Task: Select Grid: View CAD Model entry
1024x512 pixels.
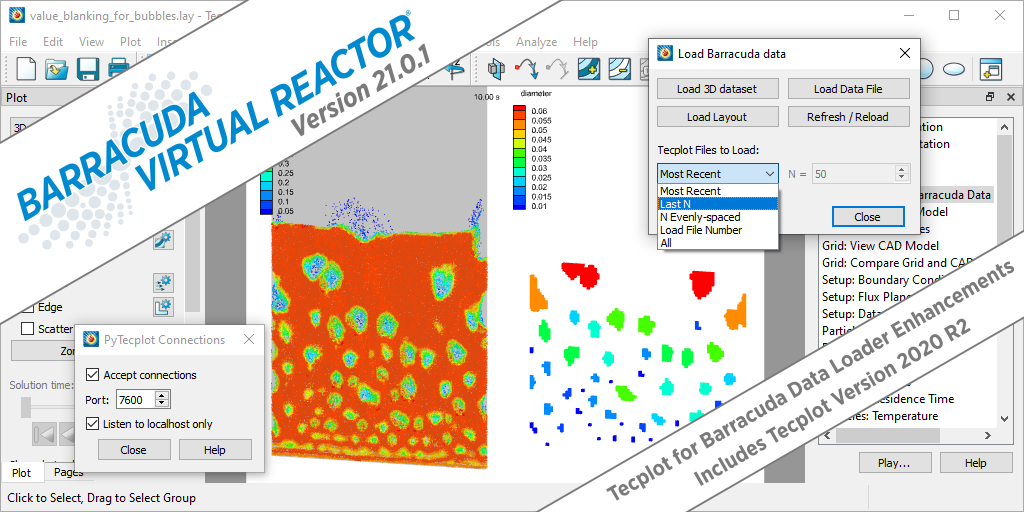Action: pos(881,246)
